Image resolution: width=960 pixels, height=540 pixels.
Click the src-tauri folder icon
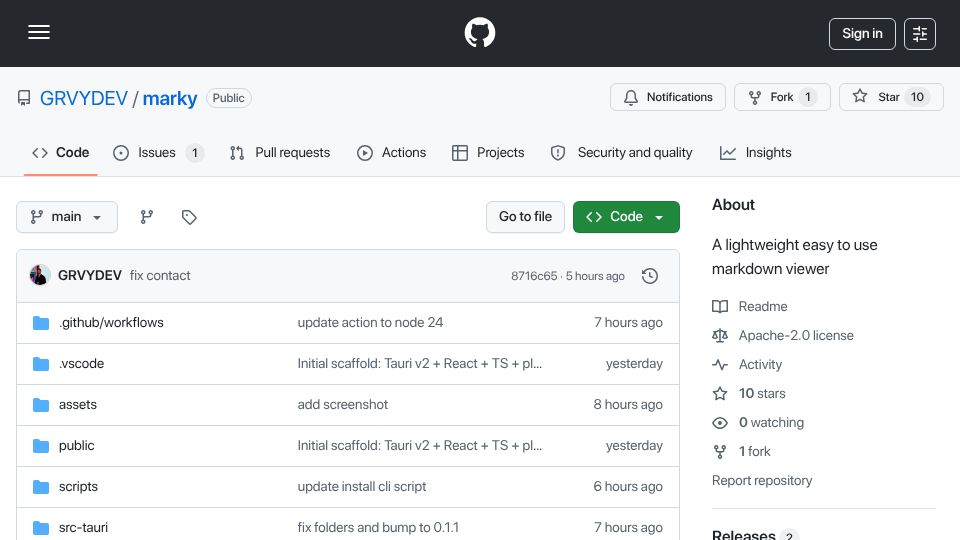[x=41, y=527]
